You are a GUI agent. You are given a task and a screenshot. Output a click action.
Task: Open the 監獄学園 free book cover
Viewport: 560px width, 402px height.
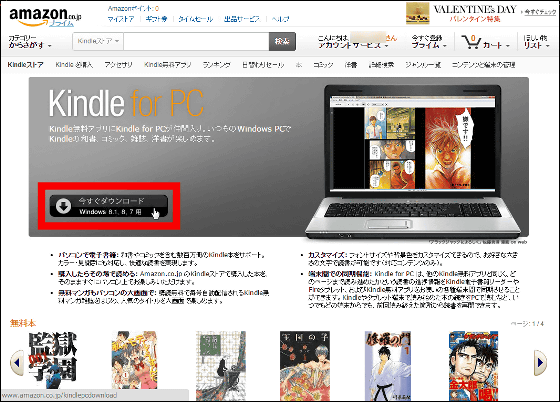coord(52,360)
